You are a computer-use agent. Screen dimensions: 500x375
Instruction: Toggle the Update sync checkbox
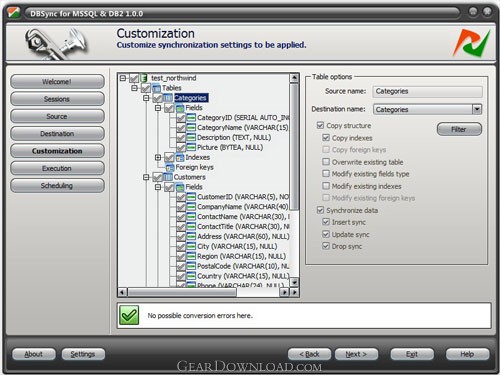click(x=326, y=234)
